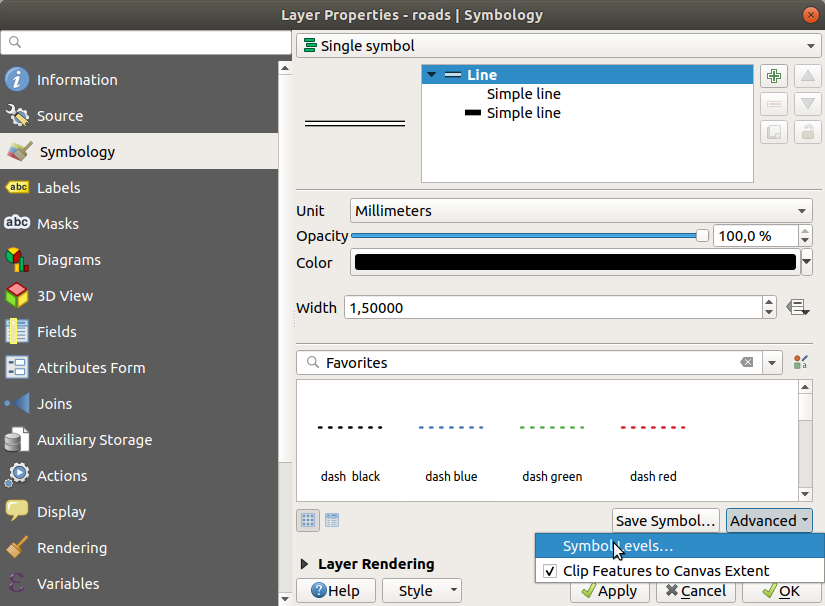
Task: Open the data-defined override for Width
Action: 798,307
